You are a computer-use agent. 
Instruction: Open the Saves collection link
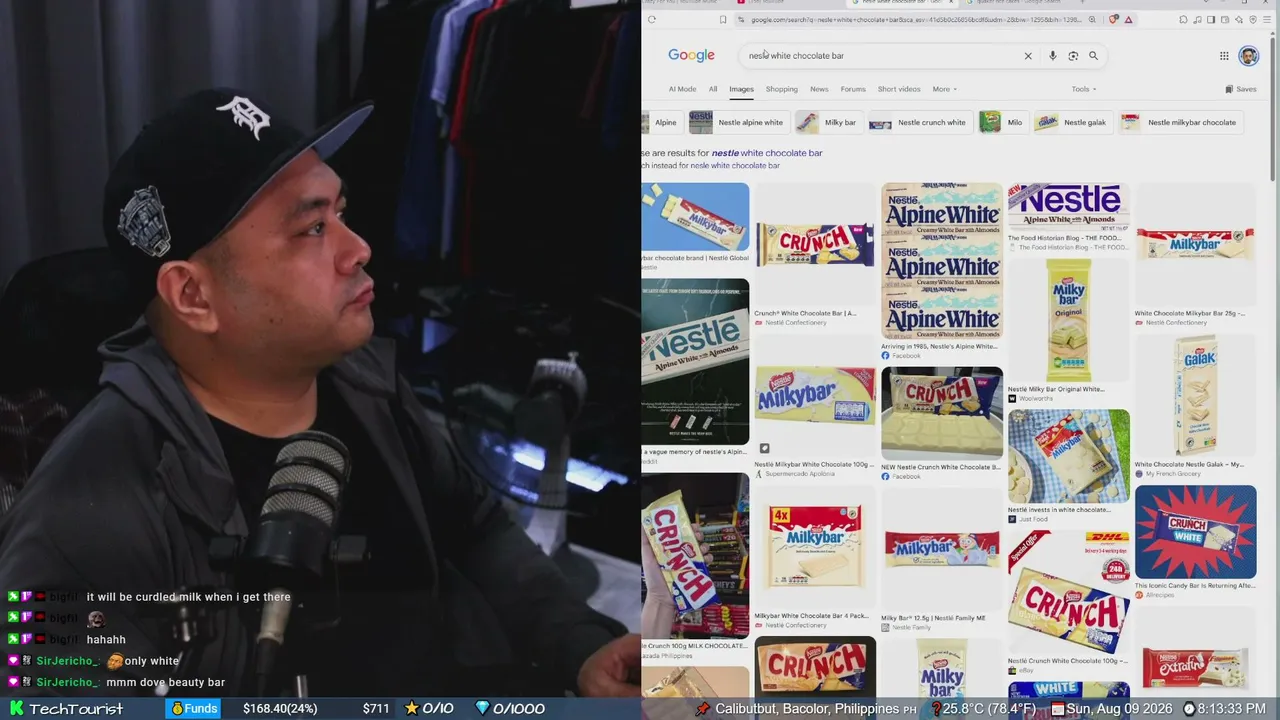1241,89
